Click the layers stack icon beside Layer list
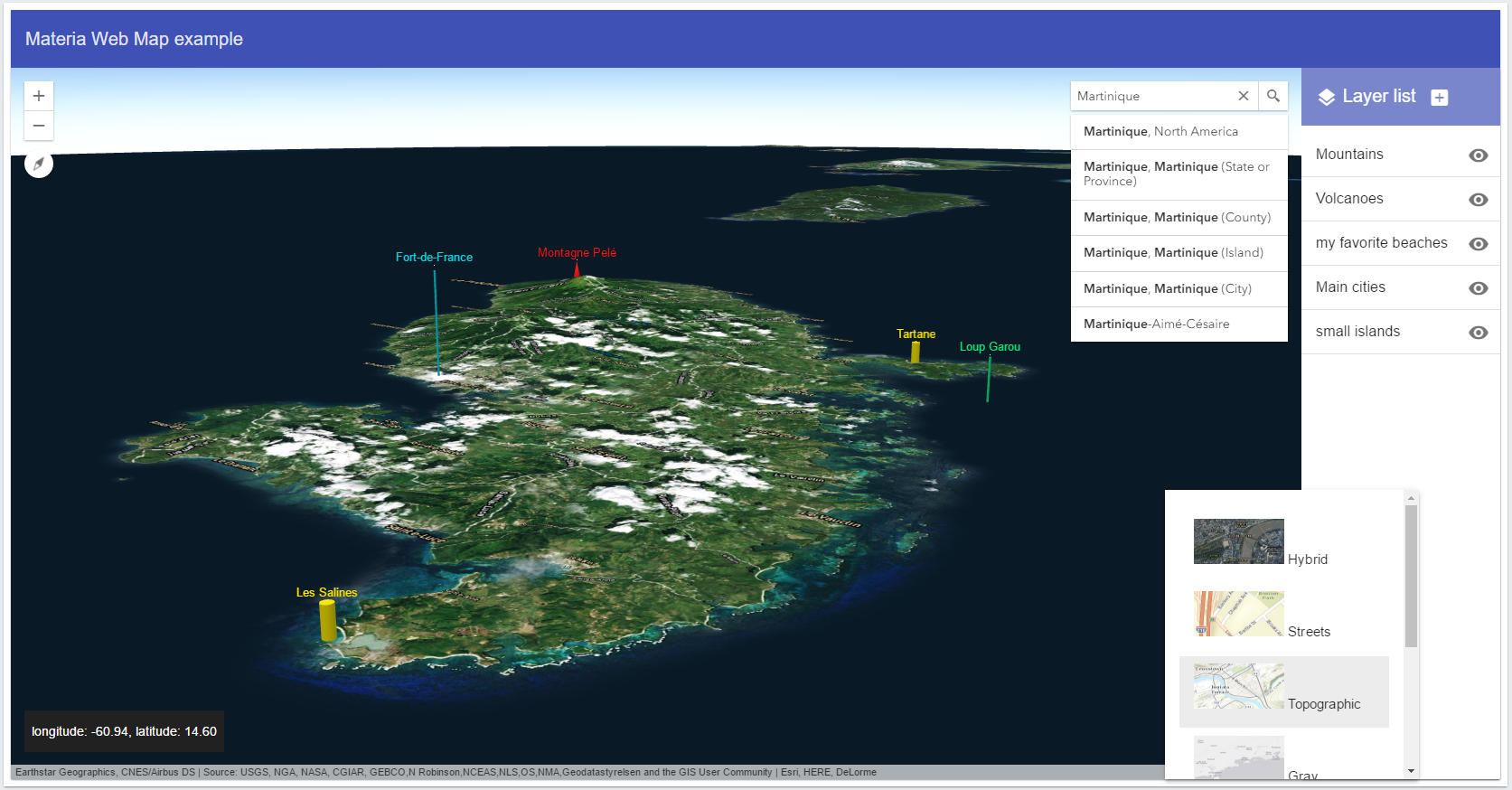 1327,98
